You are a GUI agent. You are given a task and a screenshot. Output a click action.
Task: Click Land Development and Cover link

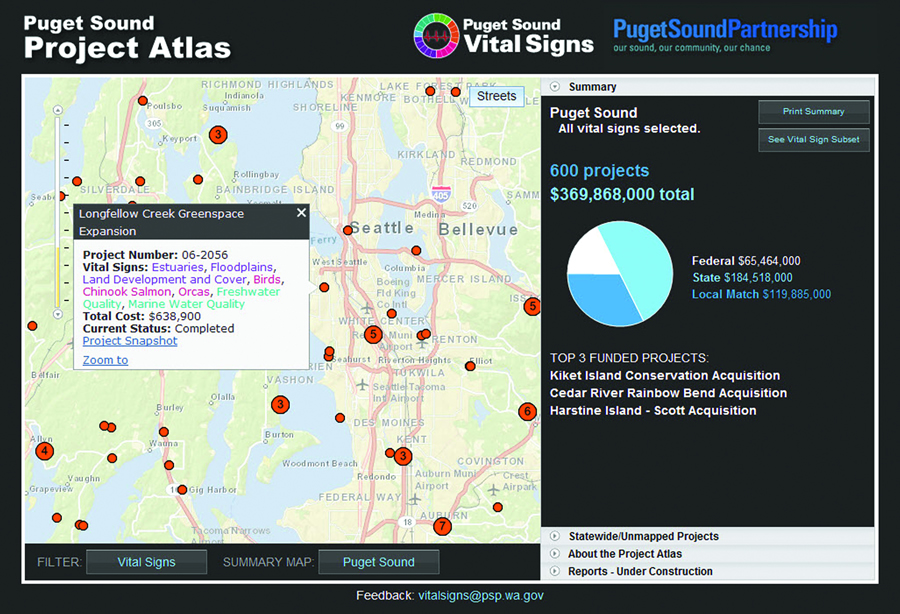click(x=165, y=279)
